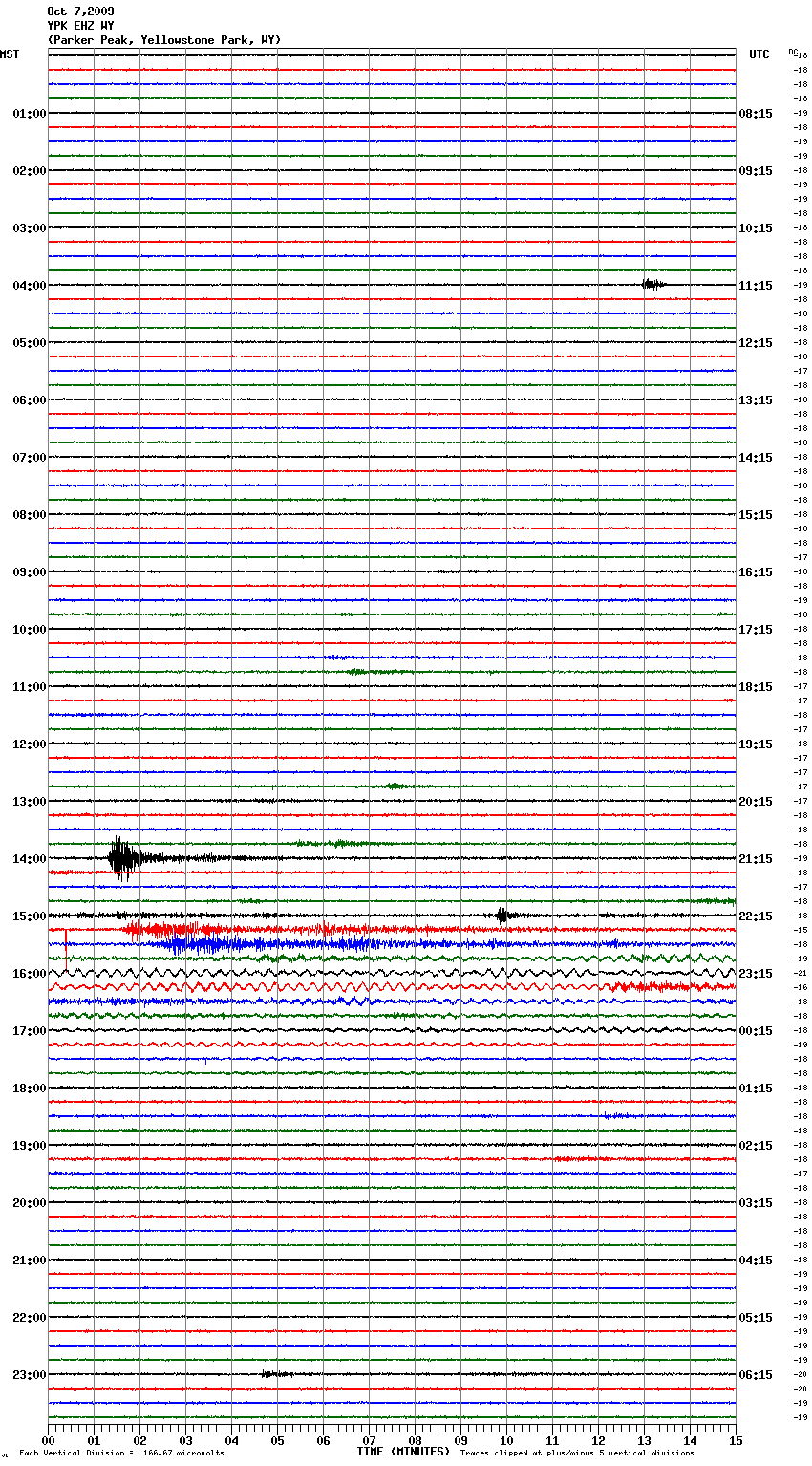
Task: Click the wavy black long-period trace at 16:00
Action: [x=392, y=973]
